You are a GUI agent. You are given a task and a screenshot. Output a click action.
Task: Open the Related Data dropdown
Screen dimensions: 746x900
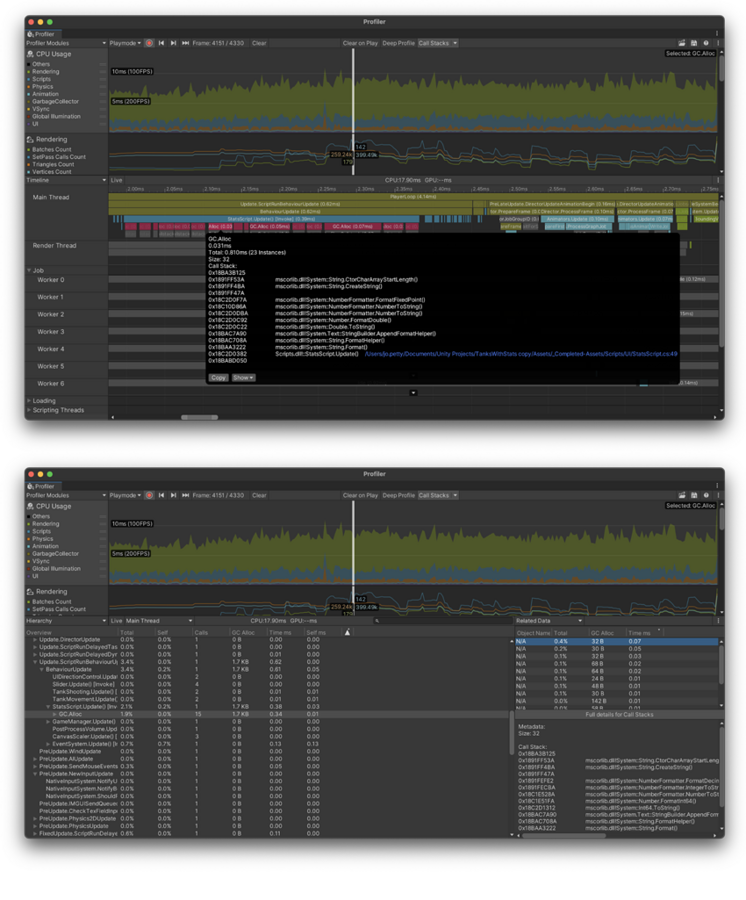tap(550, 621)
